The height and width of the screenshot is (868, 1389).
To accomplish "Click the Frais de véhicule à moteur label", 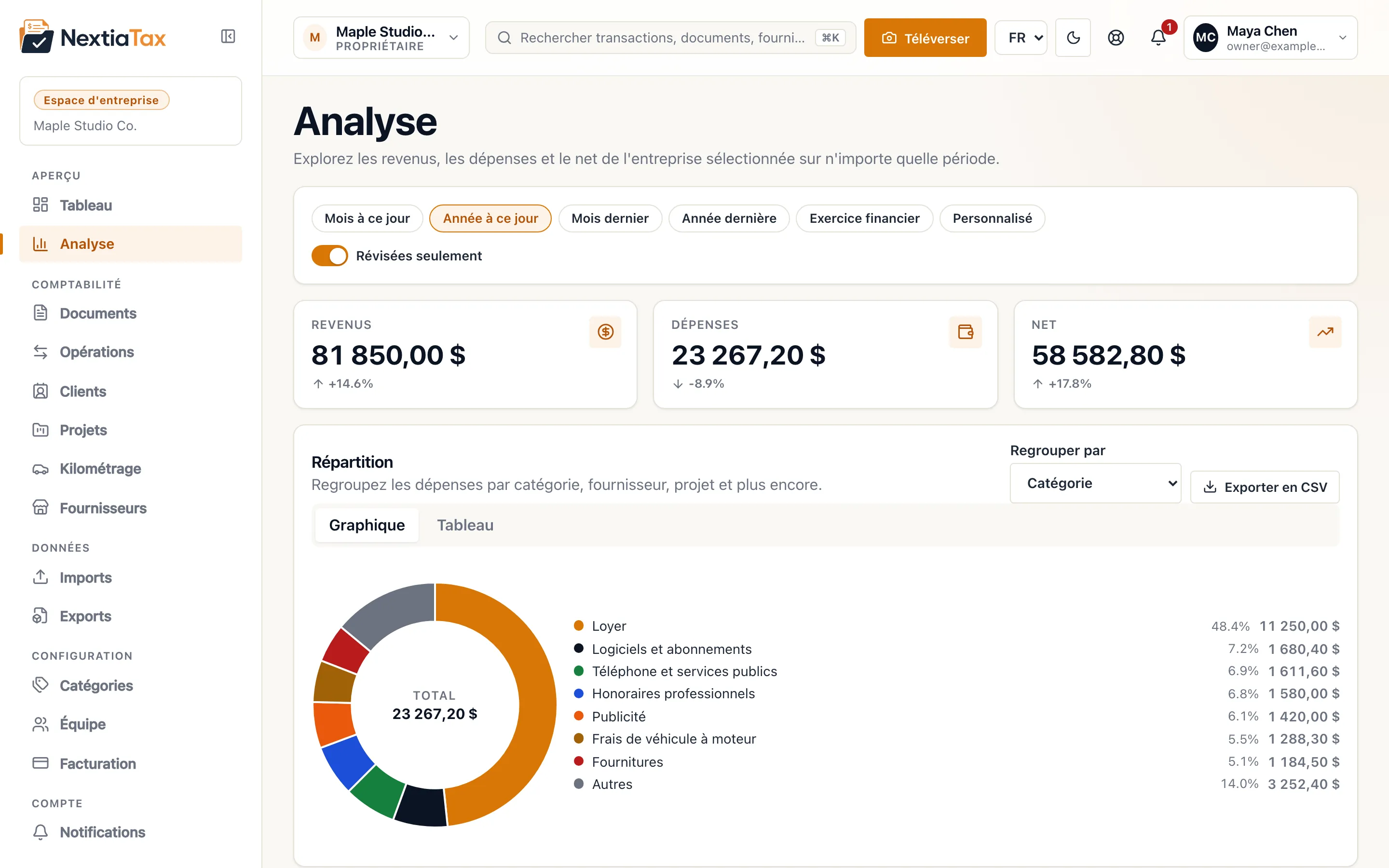I will pyautogui.click(x=674, y=739).
